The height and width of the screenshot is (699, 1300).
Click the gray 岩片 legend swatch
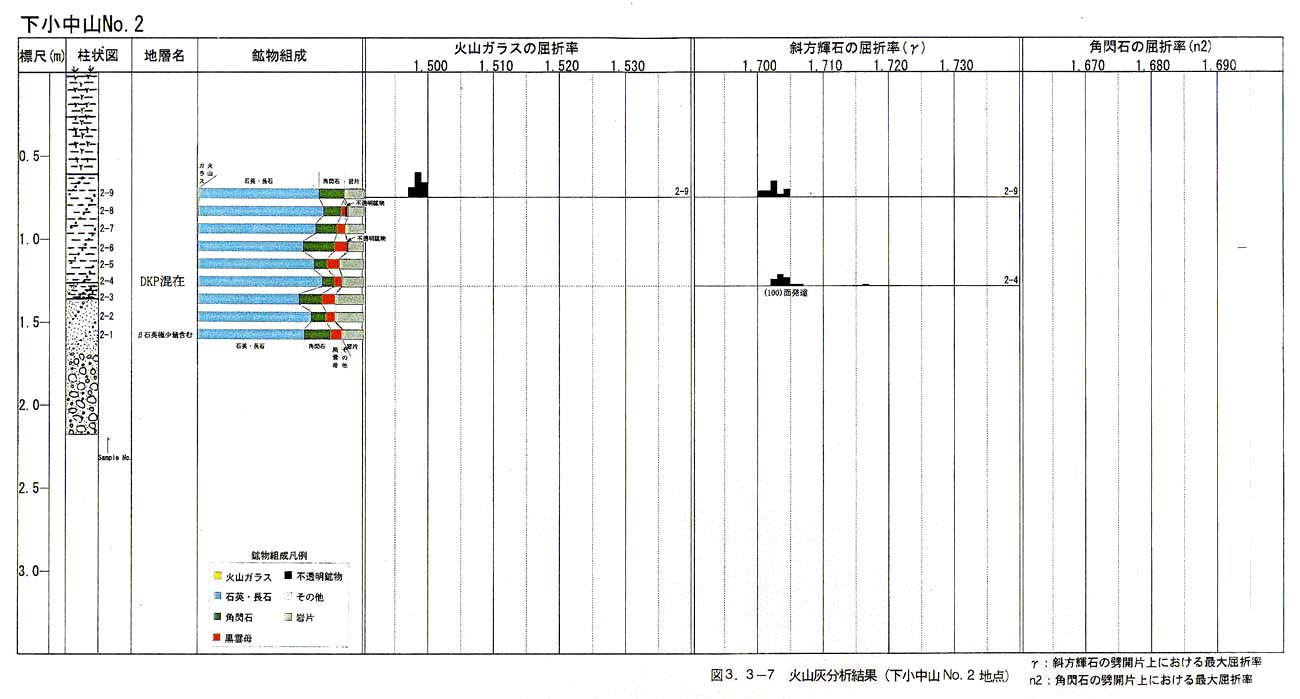[286, 617]
